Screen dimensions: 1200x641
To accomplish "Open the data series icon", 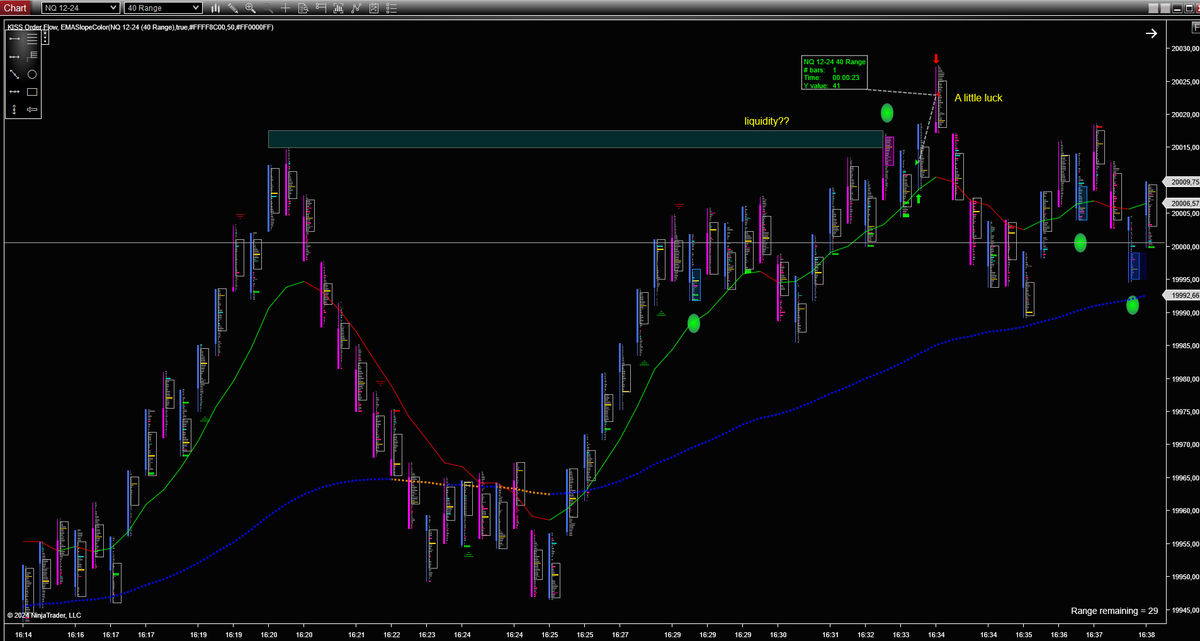I will (x=338, y=8).
